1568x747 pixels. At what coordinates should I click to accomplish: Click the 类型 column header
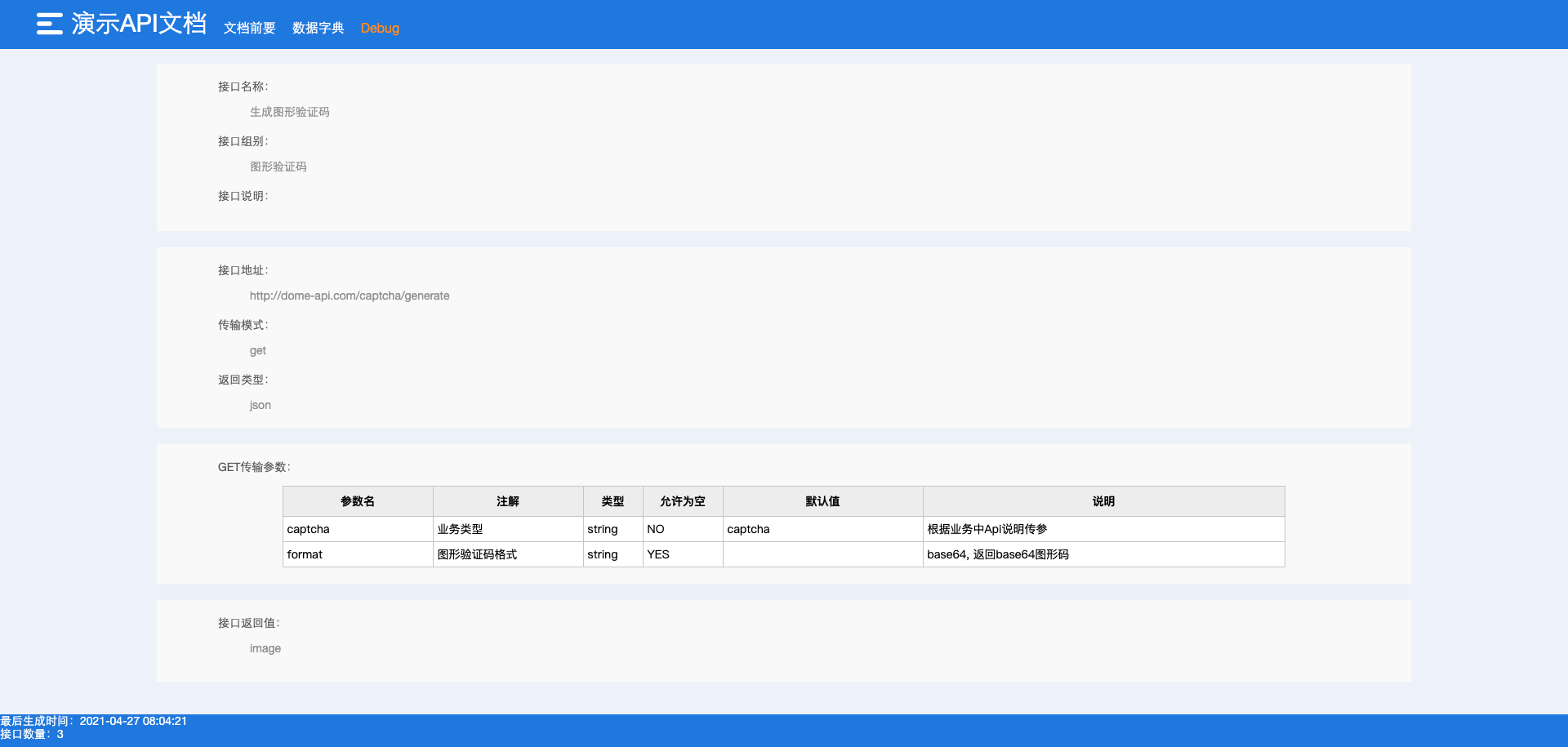click(612, 501)
